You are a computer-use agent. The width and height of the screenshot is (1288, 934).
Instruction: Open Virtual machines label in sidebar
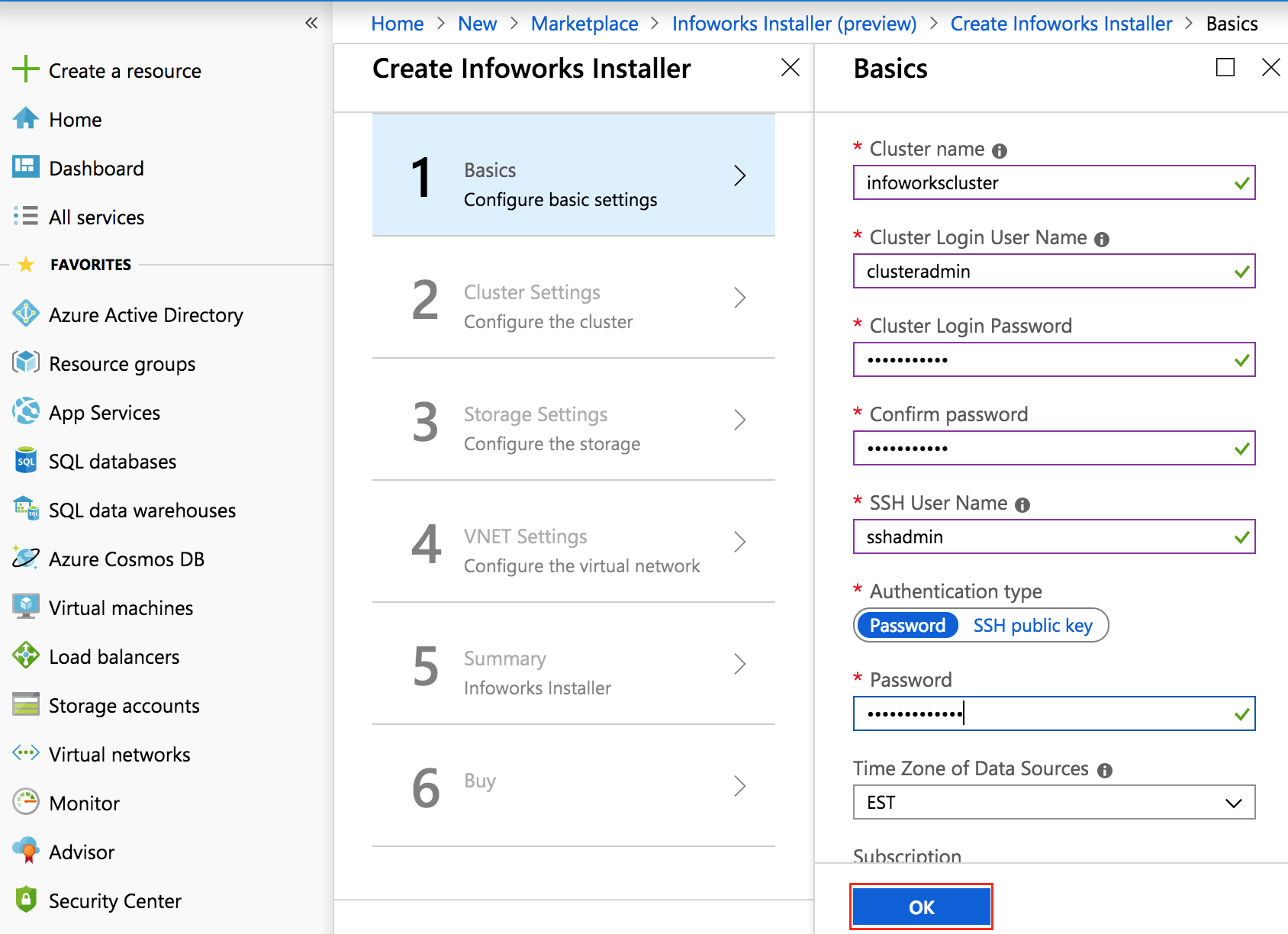pos(121,608)
